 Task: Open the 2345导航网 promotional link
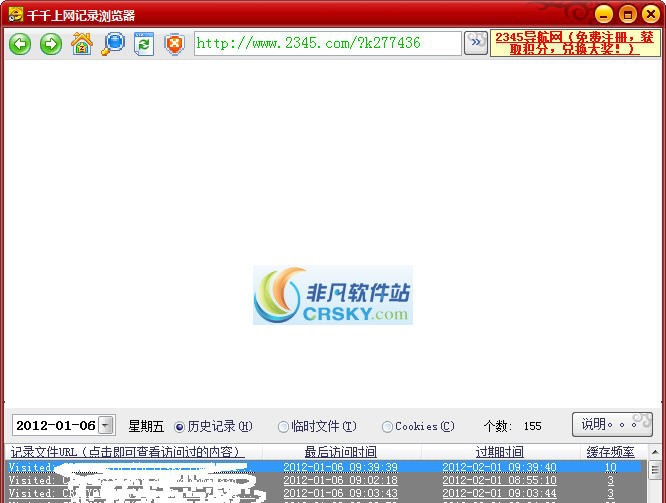[x=575, y=43]
